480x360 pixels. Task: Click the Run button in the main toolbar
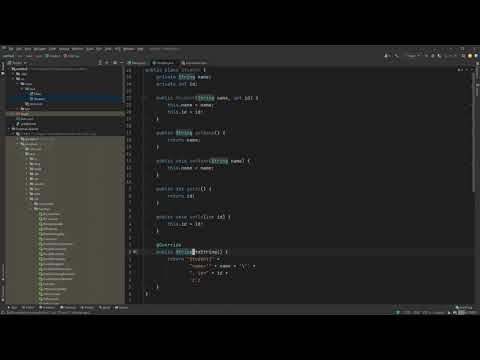pos(427,56)
